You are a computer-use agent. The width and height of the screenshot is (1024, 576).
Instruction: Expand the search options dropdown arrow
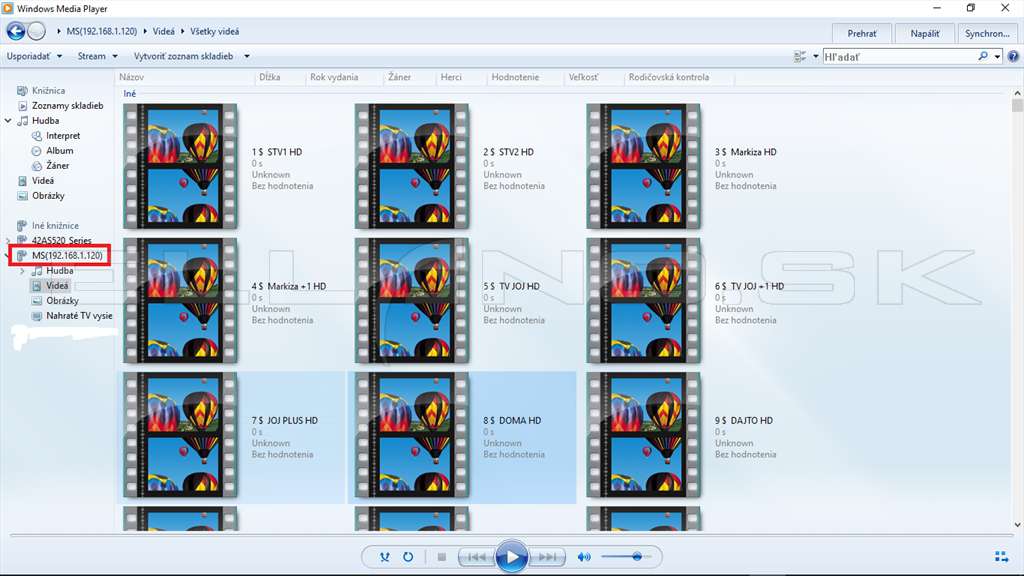pyautogui.click(x=997, y=57)
